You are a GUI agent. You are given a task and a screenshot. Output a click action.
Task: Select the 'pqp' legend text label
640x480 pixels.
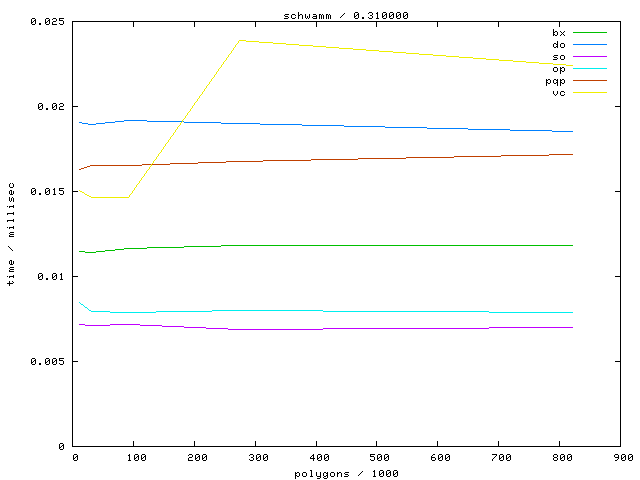[555, 81]
